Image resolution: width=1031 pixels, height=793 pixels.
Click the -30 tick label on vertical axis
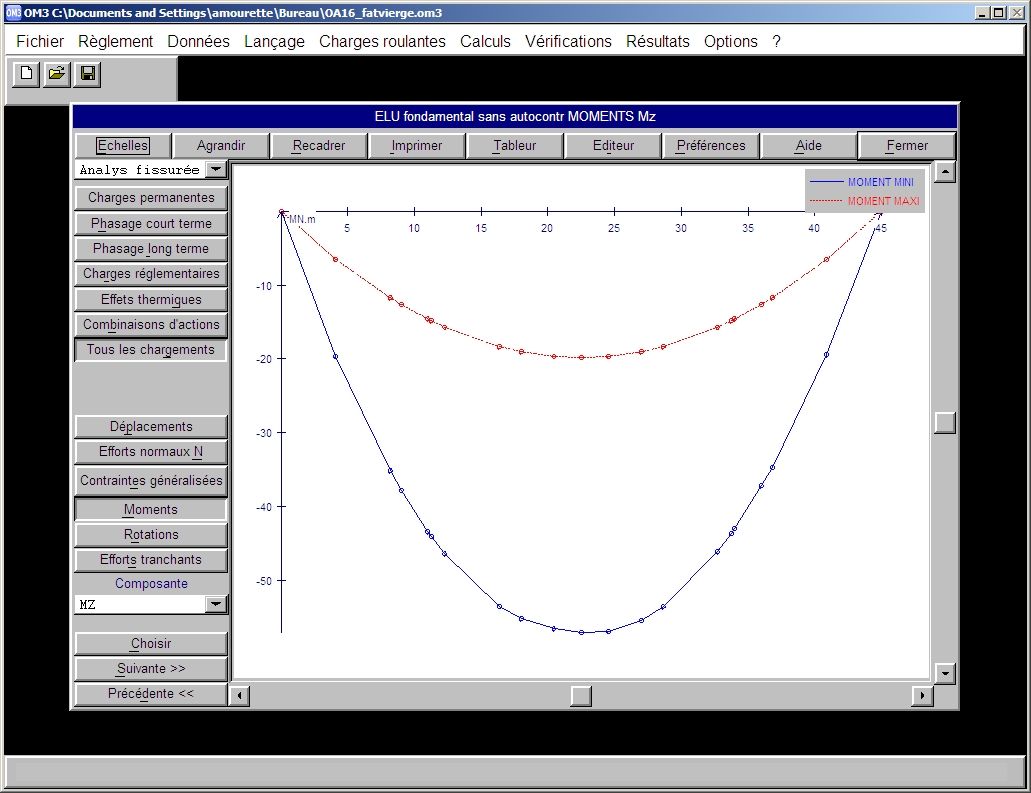(263, 433)
